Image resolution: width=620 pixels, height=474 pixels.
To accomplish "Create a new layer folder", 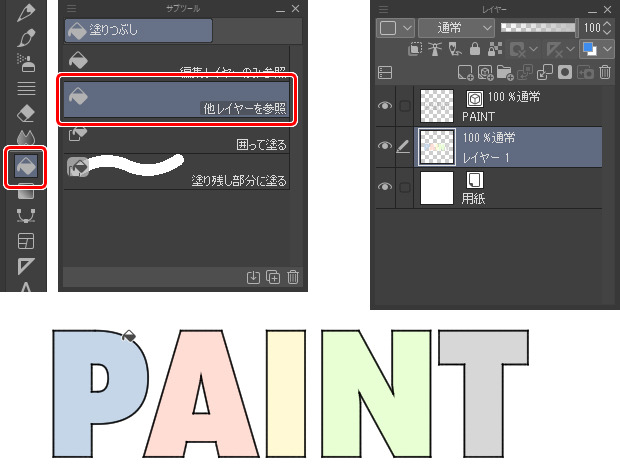I will [x=505, y=73].
